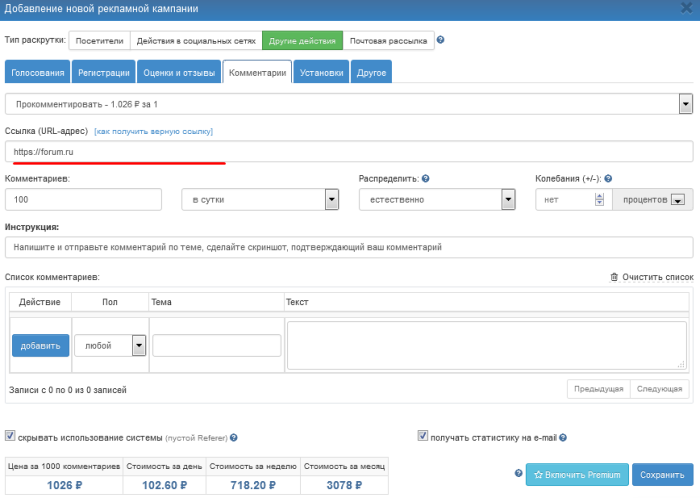Select Посетители campaign type
This screenshot has height=498, width=700.
tap(98, 41)
